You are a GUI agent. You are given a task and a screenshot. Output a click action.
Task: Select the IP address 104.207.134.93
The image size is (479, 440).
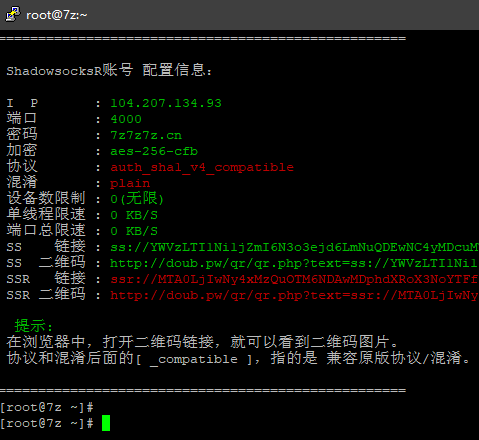point(166,103)
